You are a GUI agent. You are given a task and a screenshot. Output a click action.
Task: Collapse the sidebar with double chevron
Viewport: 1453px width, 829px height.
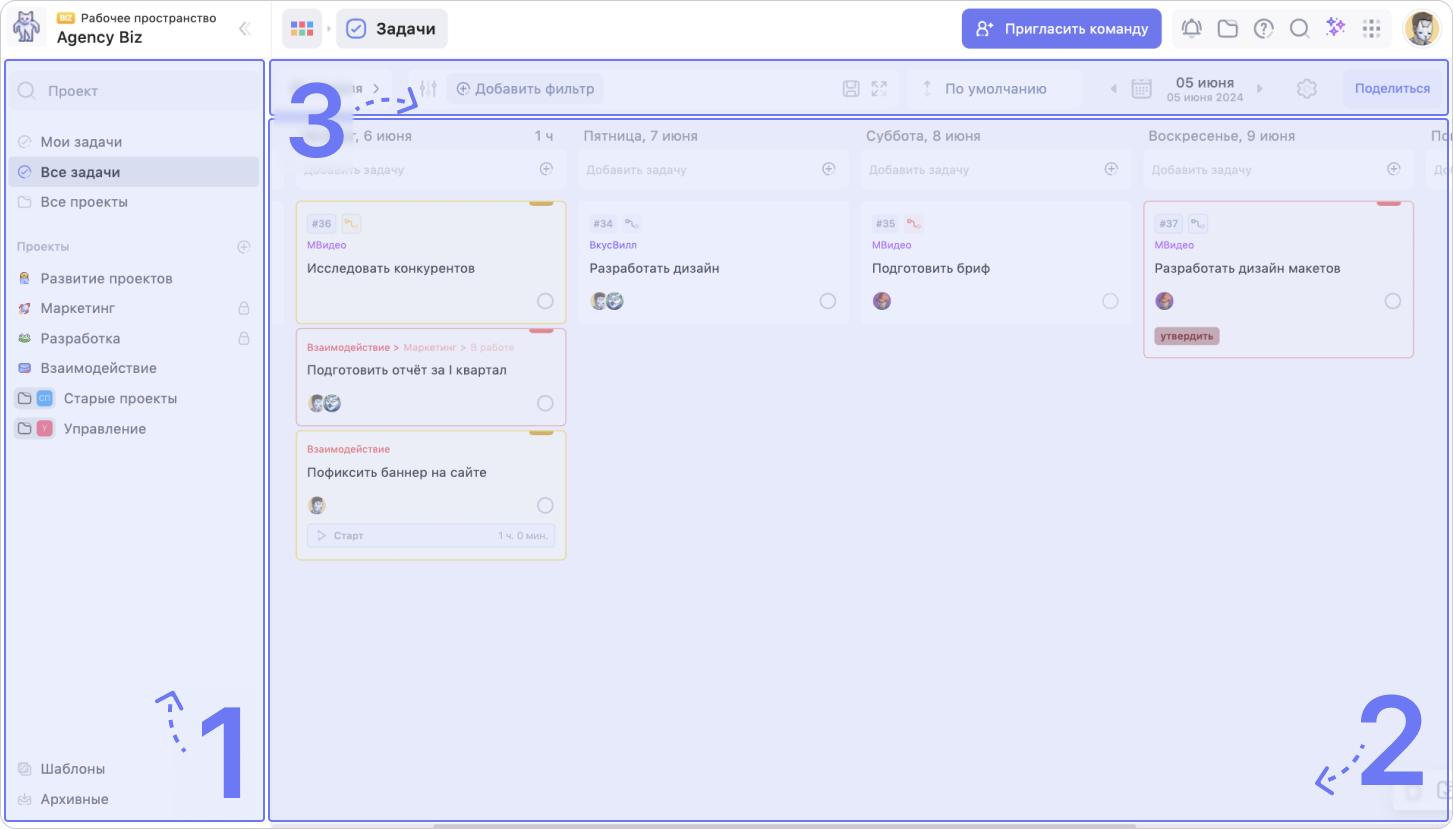[244, 29]
